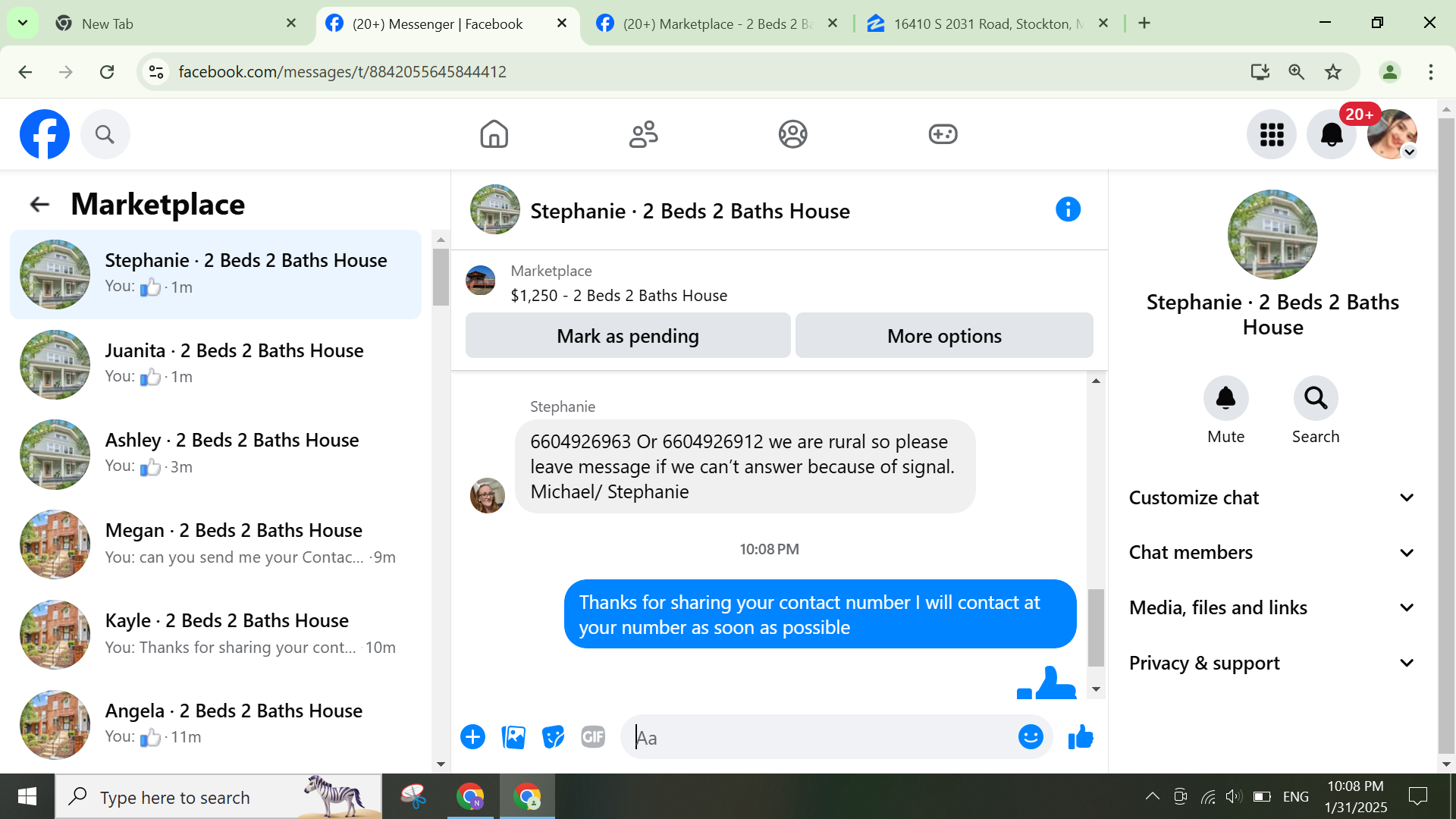Open Angela's 2 Beds 2 Baths chat

(x=215, y=724)
